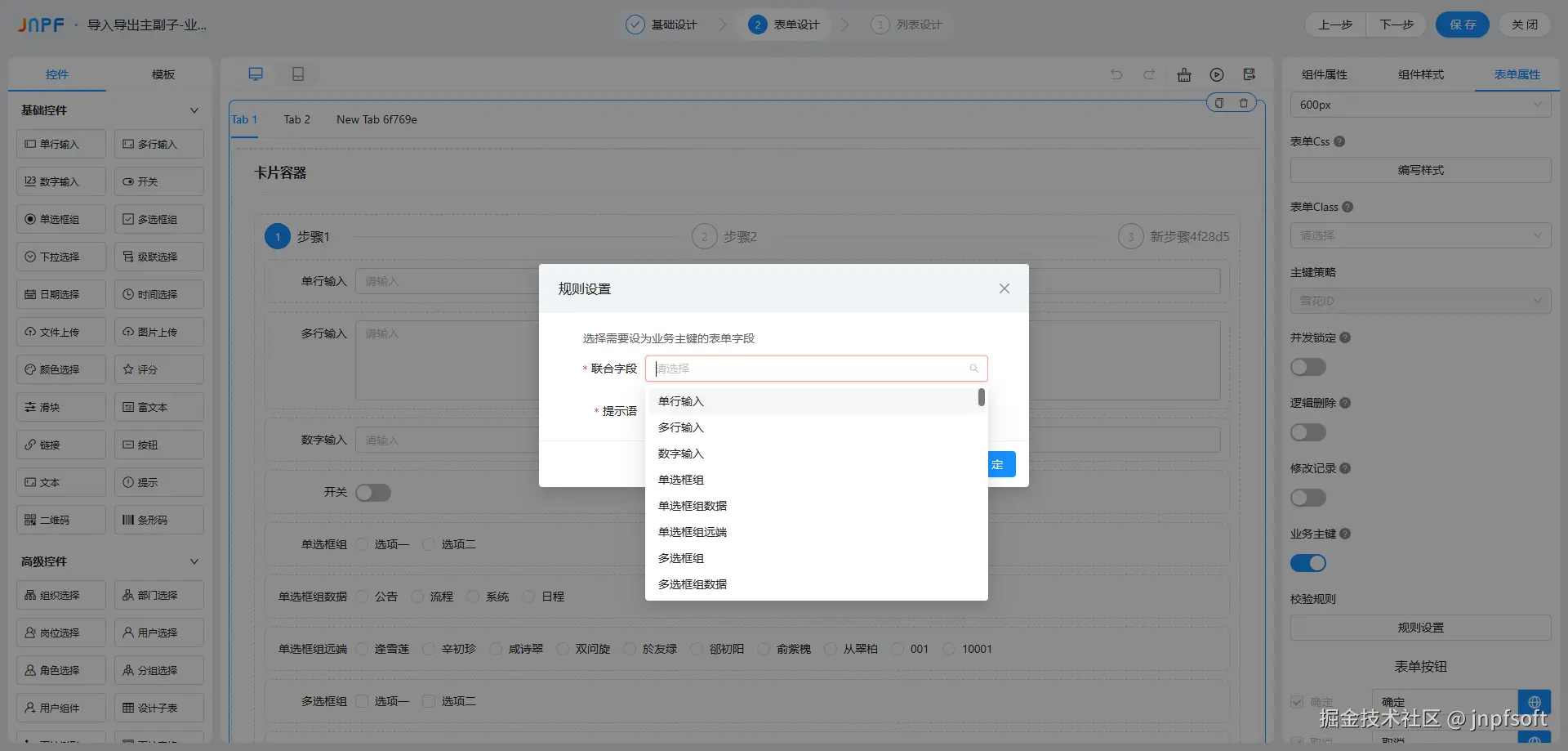Viewport: 1568px width, 751px height.
Task: Open New Tab 6f769e
Action: tap(376, 119)
